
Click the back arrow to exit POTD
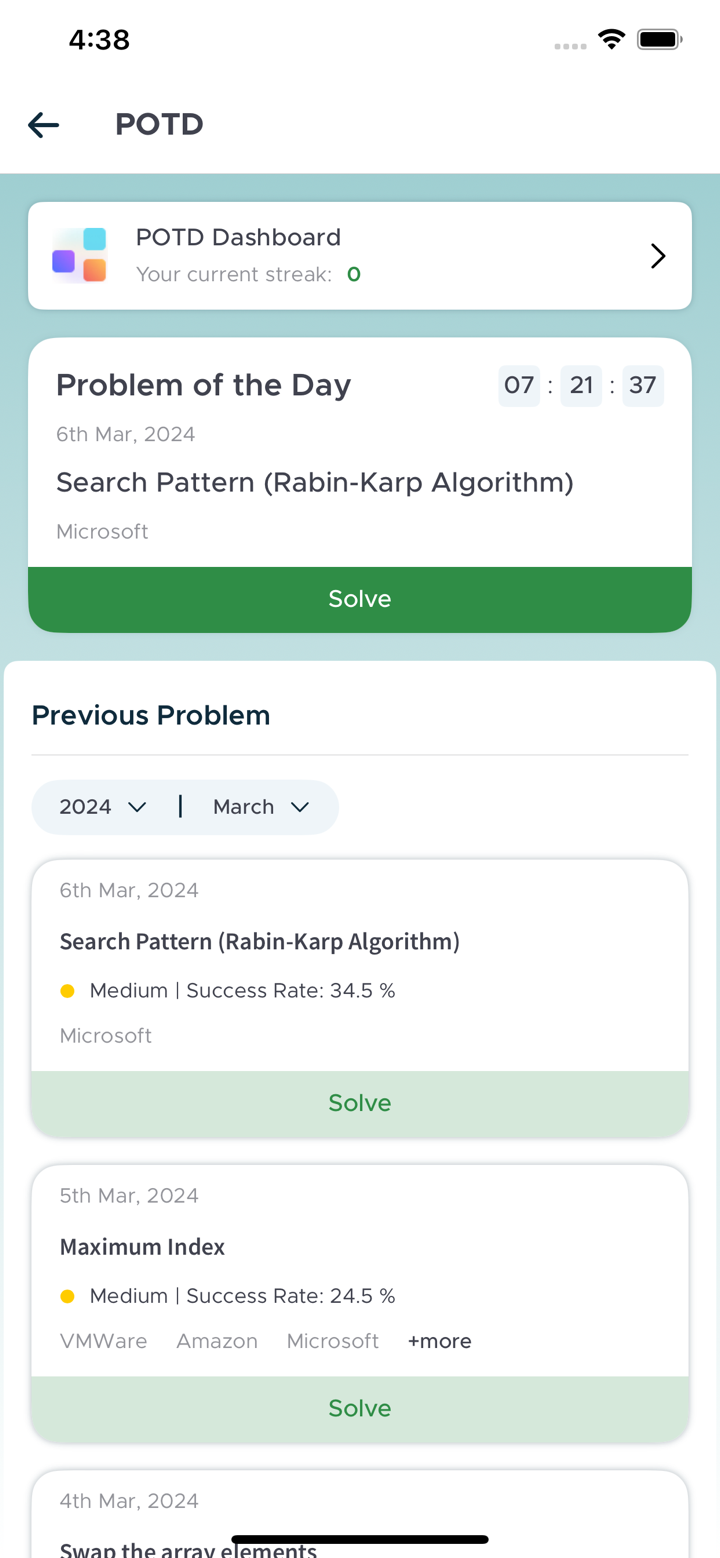pos(43,124)
